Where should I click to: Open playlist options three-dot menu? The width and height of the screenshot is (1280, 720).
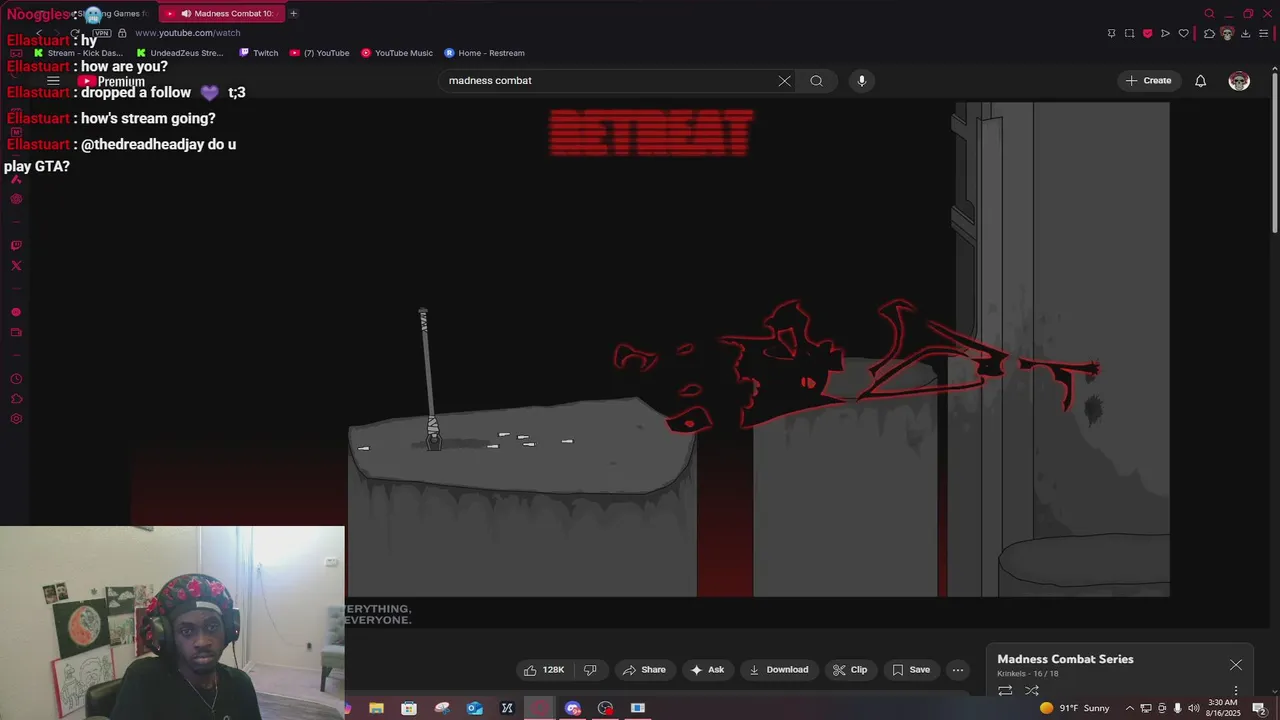click(1236, 690)
